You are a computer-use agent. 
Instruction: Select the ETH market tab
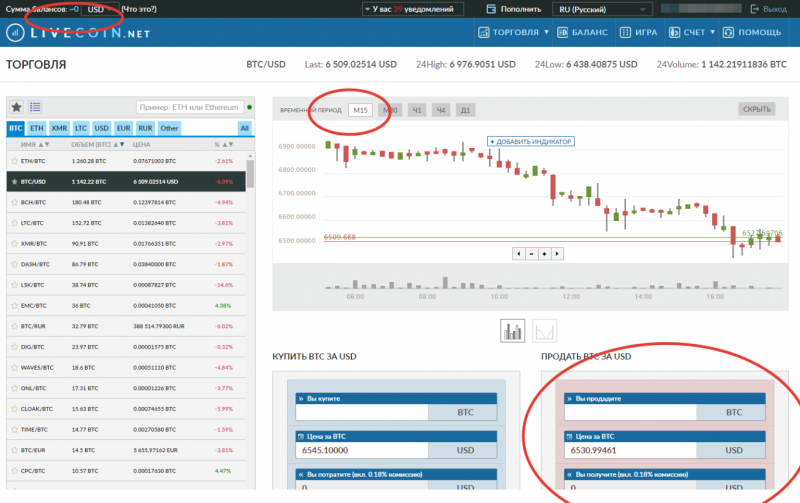click(37, 128)
